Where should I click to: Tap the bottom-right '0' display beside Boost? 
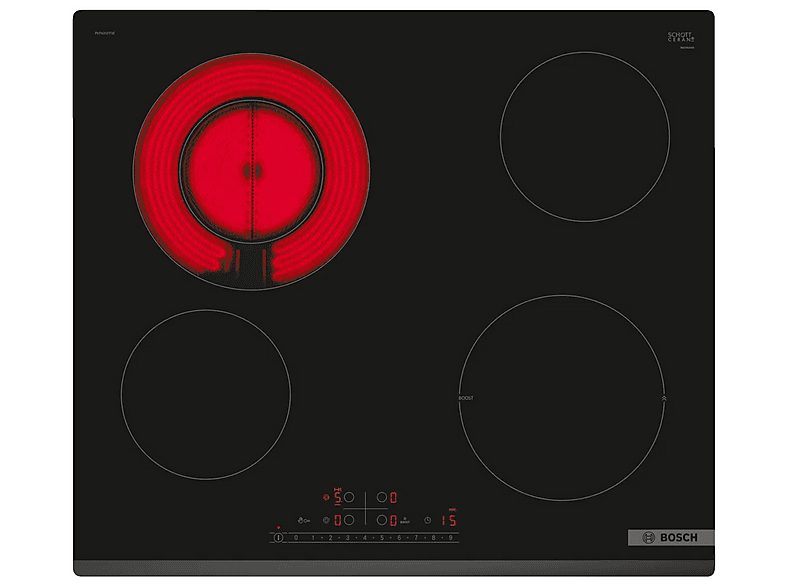point(394,520)
